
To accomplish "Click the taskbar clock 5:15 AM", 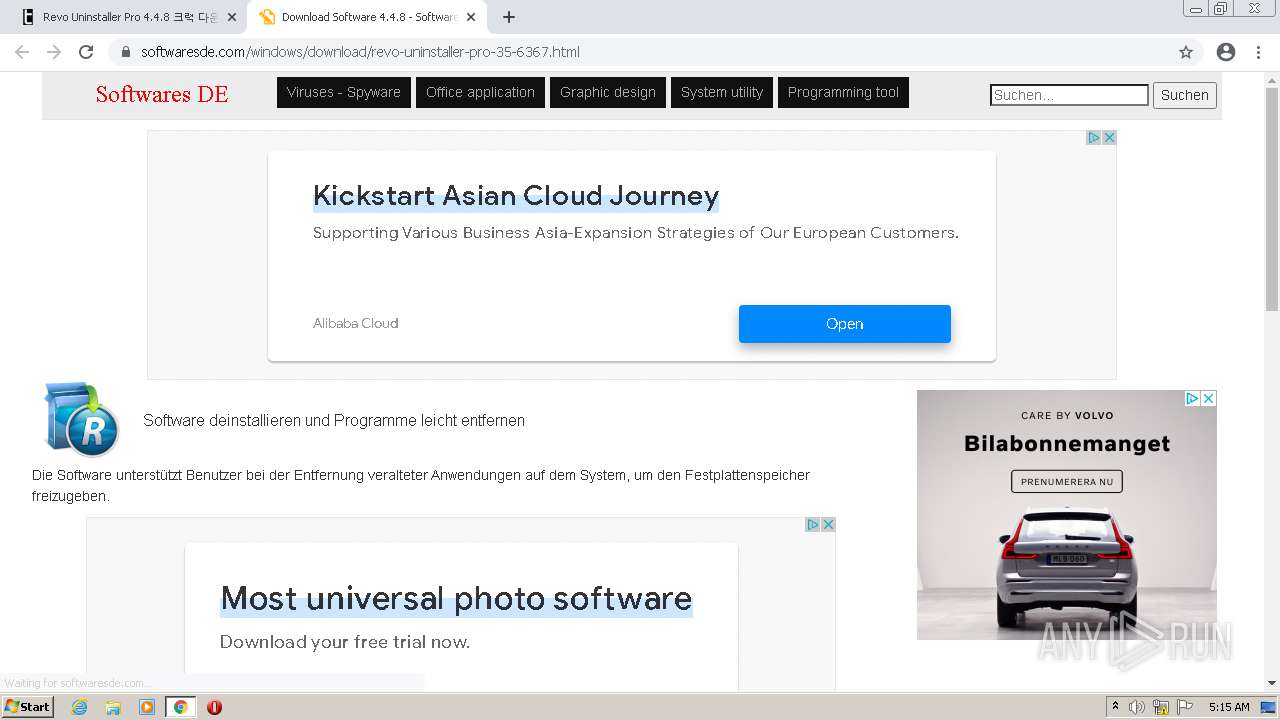I will (x=1229, y=707).
